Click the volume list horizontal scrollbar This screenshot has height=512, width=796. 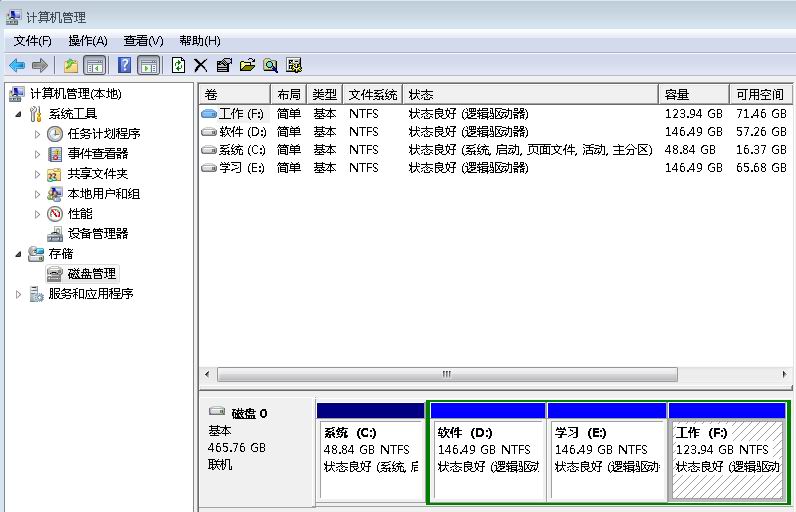[x=446, y=374]
